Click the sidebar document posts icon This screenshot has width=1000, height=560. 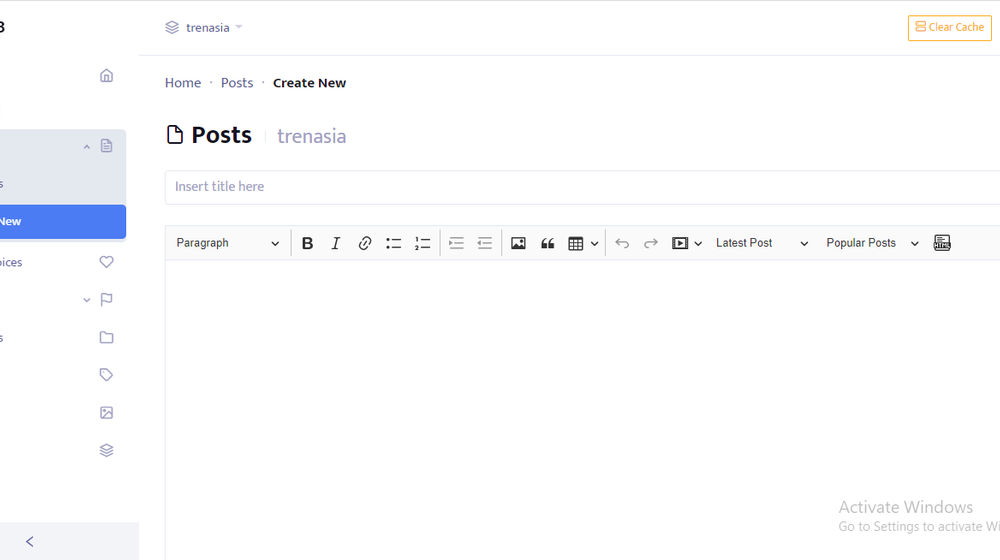107,146
